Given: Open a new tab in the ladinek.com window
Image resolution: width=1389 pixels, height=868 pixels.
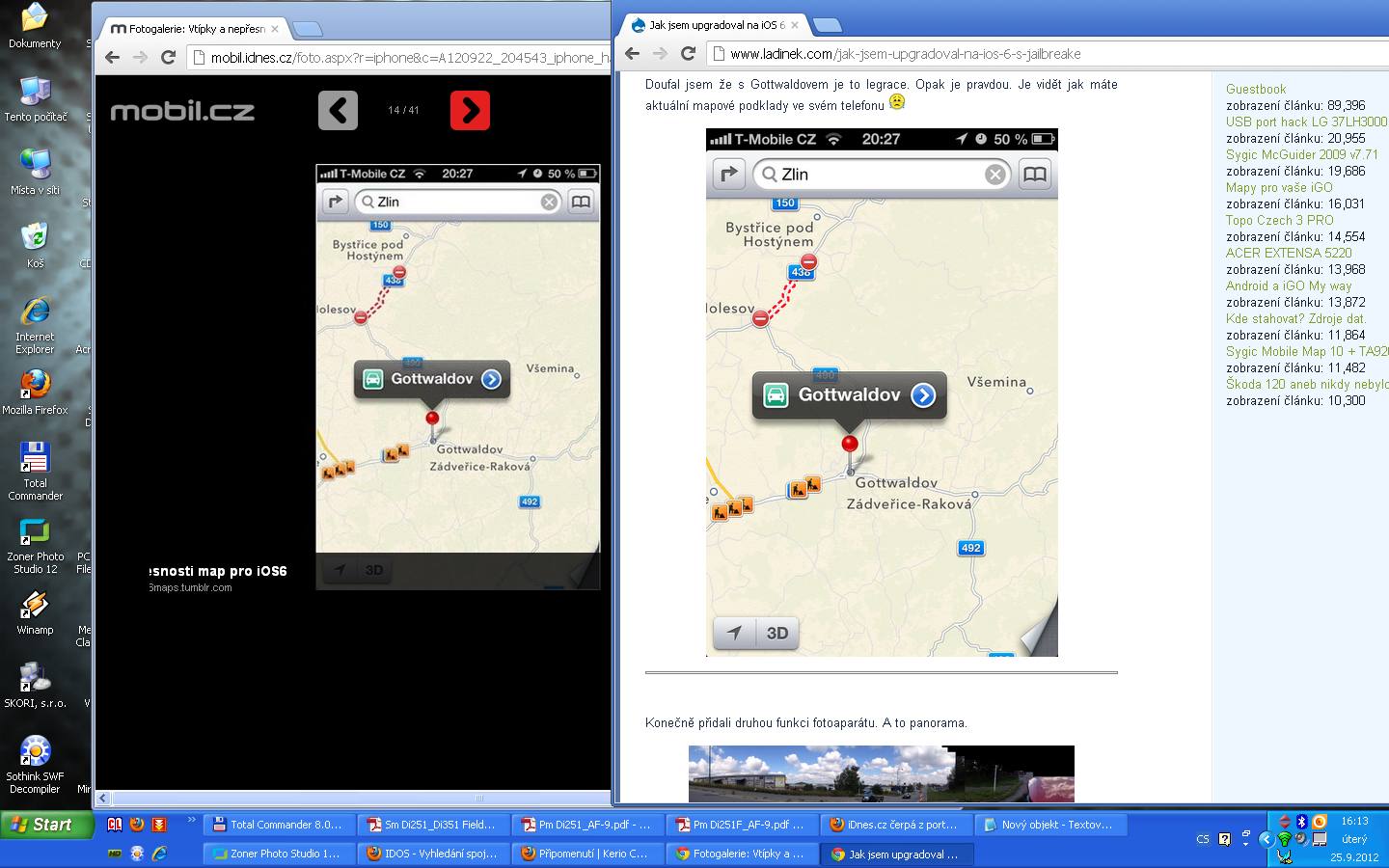Looking at the screenshot, I should coord(828,24).
